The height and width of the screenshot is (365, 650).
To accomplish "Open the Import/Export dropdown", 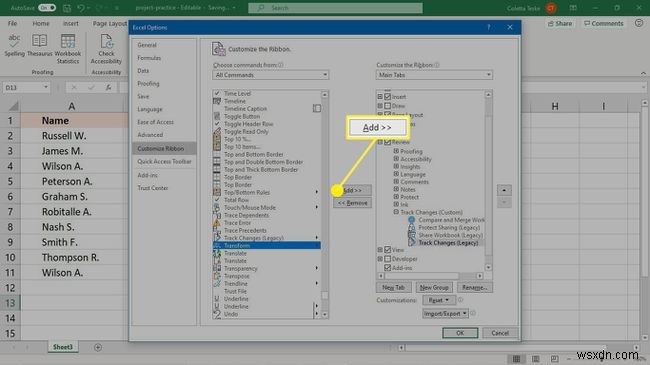I will point(445,314).
